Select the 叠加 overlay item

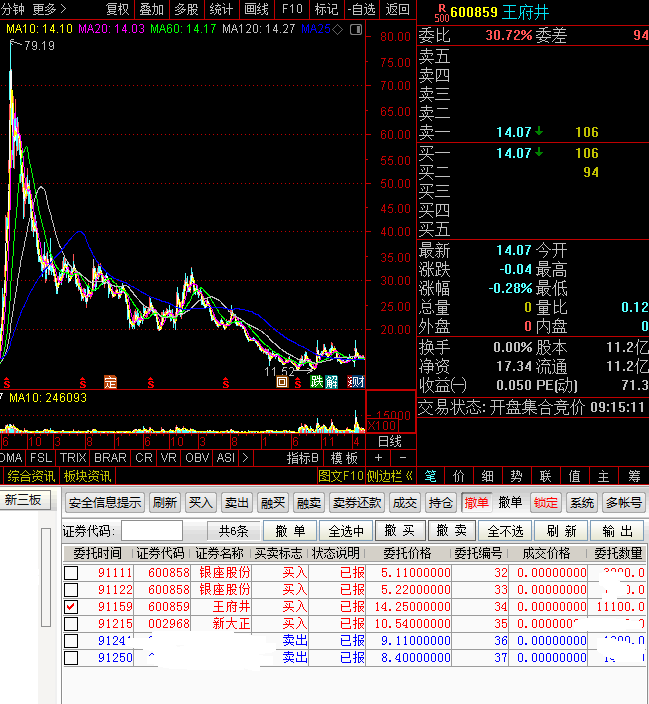(151, 9)
